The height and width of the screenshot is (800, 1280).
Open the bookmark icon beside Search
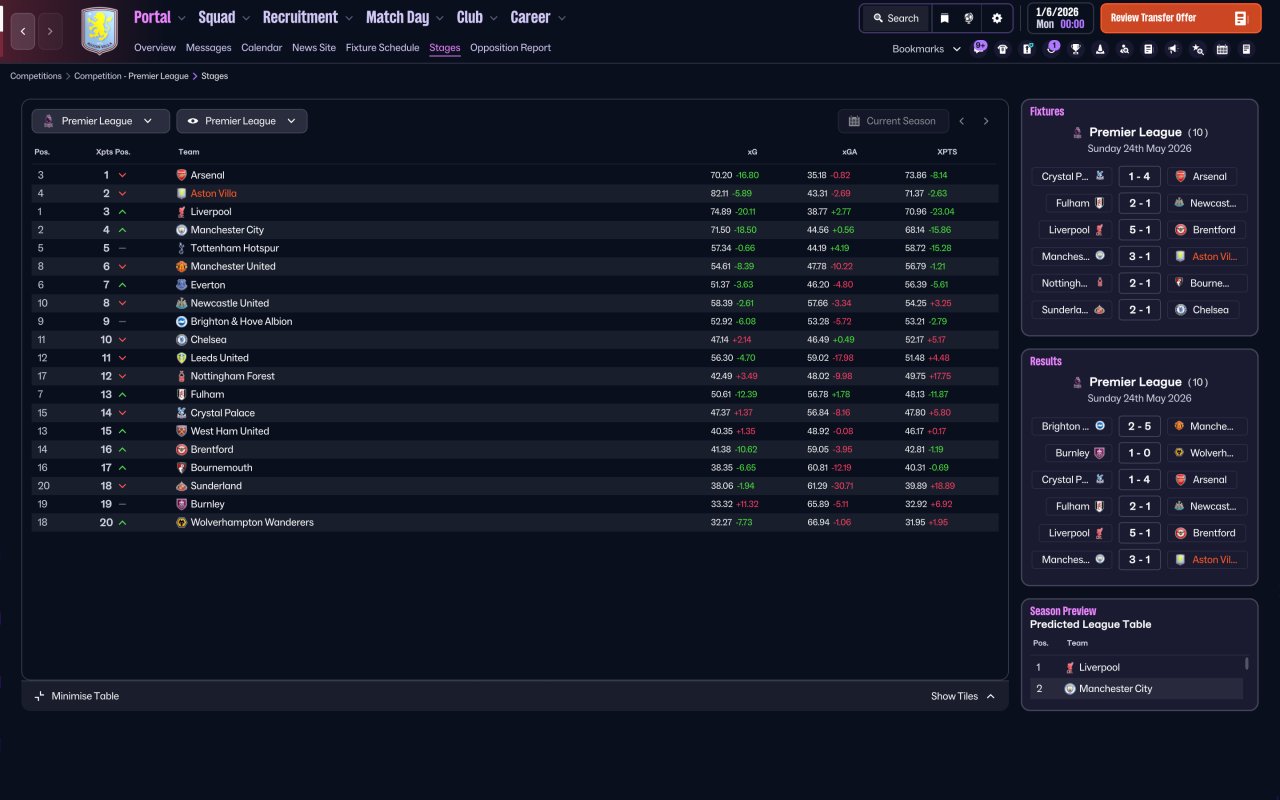click(944, 18)
